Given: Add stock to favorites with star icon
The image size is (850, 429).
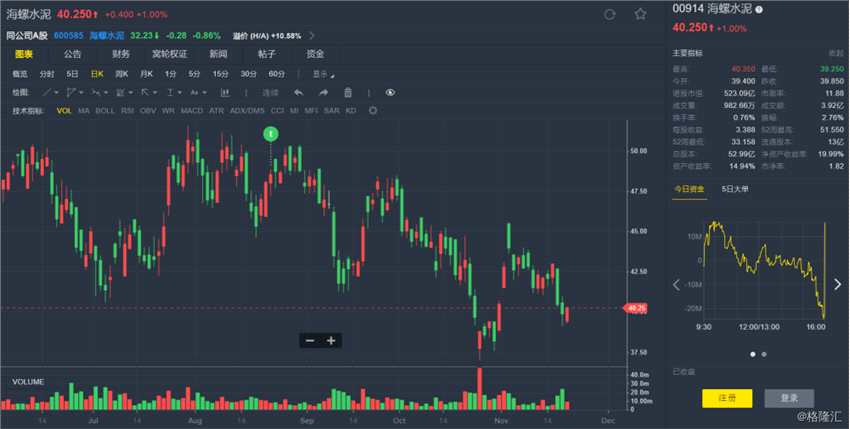Looking at the screenshot, I should click(x=640, y=15).
